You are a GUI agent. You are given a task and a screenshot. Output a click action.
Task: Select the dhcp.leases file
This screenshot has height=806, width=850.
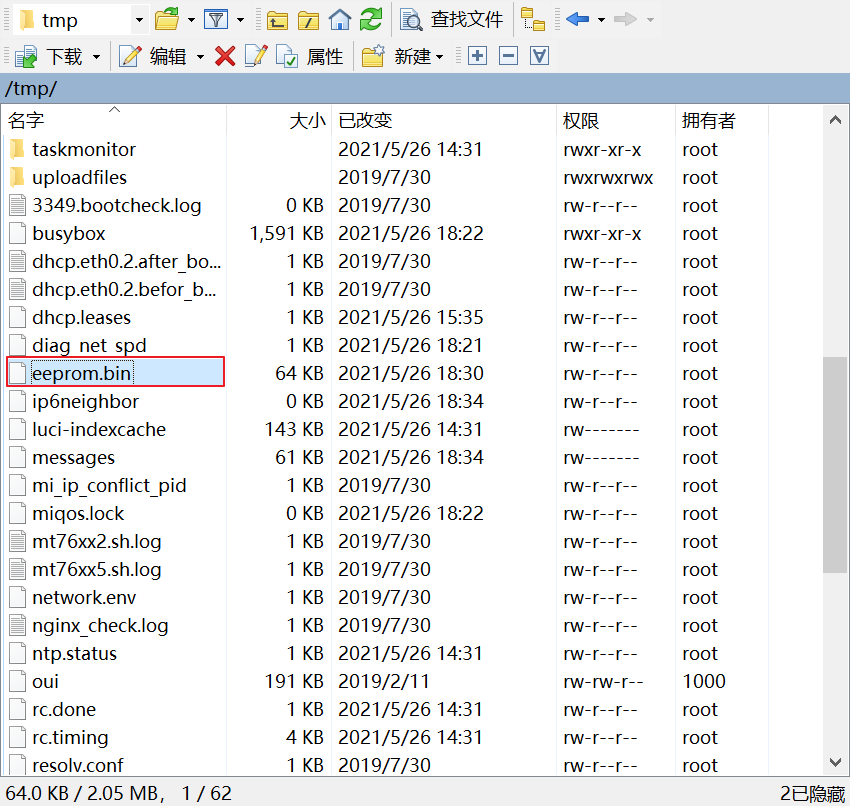tap(81, 317)
